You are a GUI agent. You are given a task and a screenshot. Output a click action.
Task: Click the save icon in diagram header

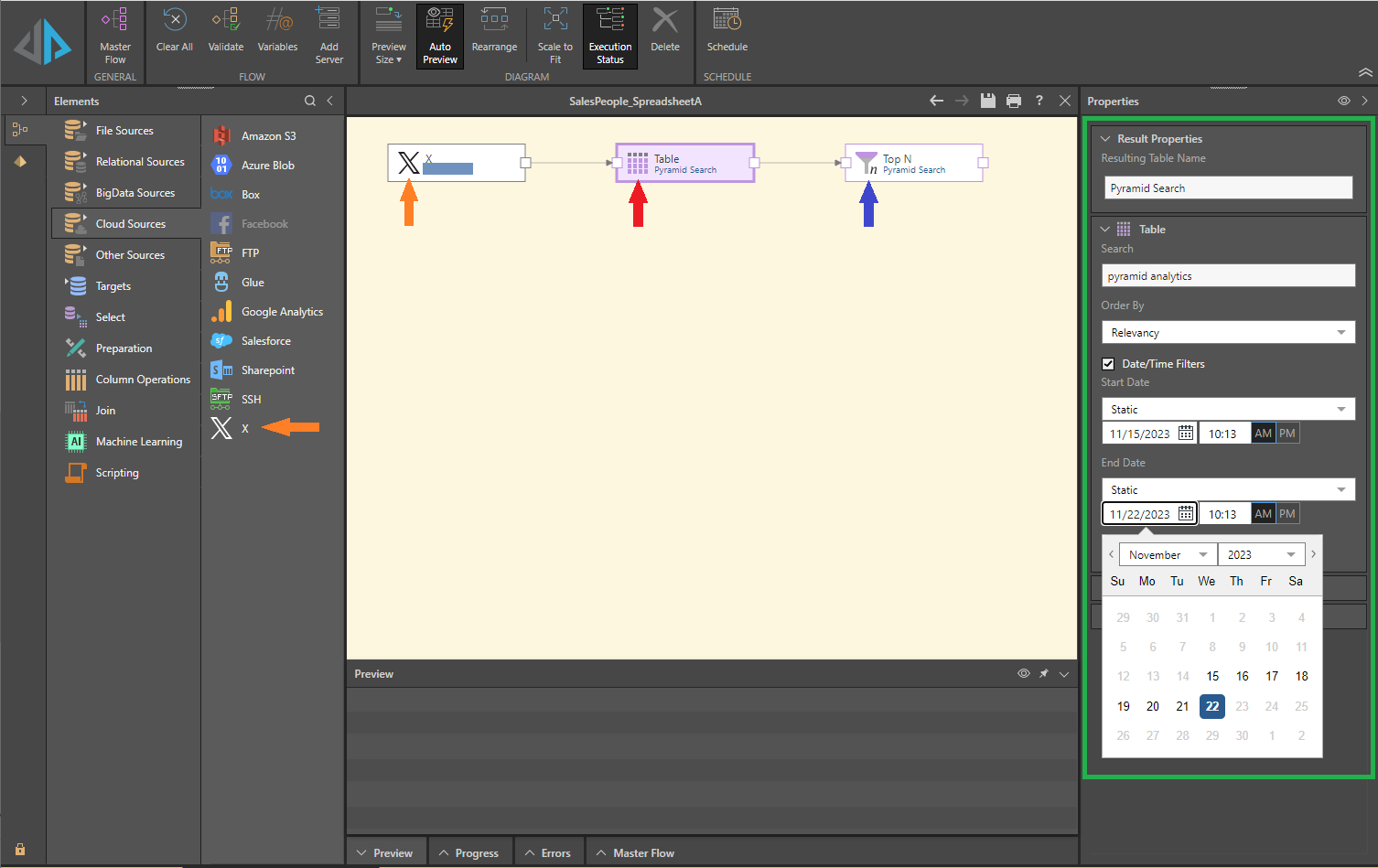(x=987, y=101)
